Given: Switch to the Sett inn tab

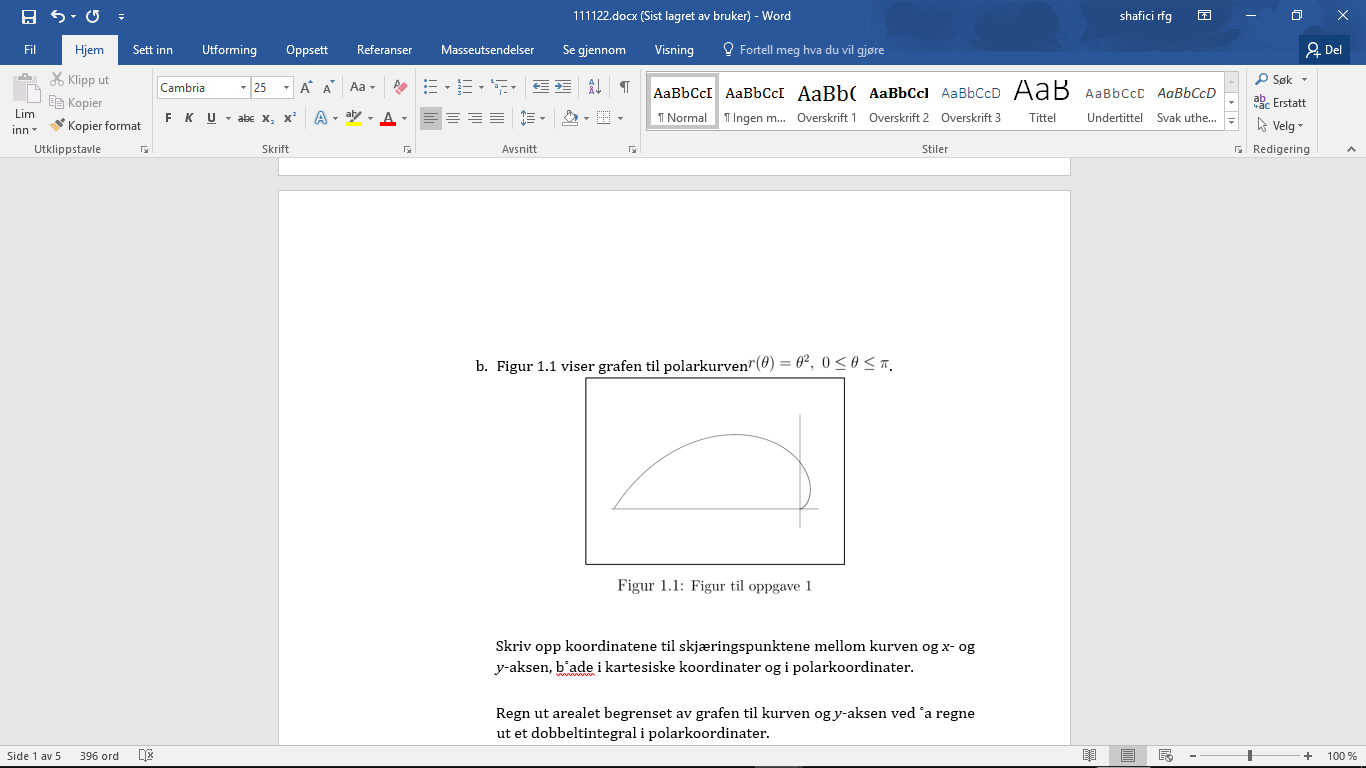Looking at the screenshot, I should tap(153, 50).
